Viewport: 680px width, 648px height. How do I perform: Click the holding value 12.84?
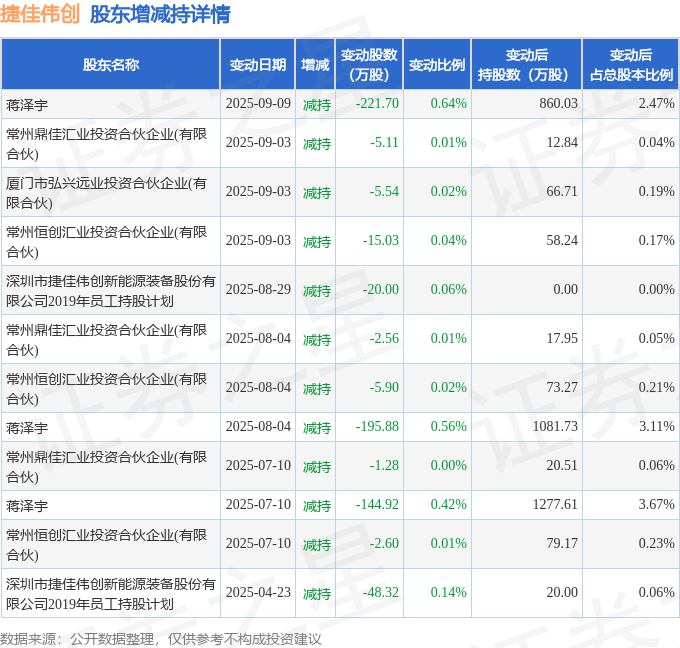pyautogui.click(x=562, y=142)
